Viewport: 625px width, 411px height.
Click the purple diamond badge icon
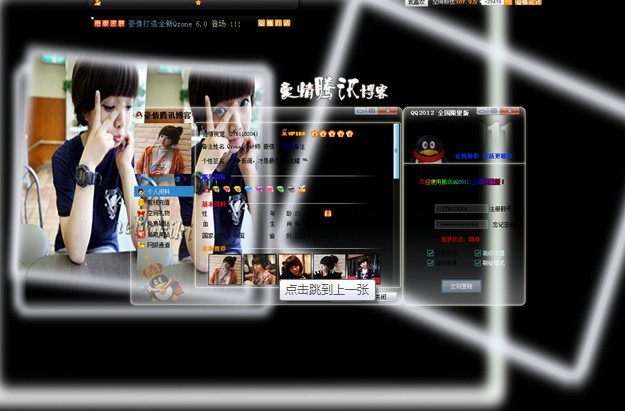click(x=259, y=189)
